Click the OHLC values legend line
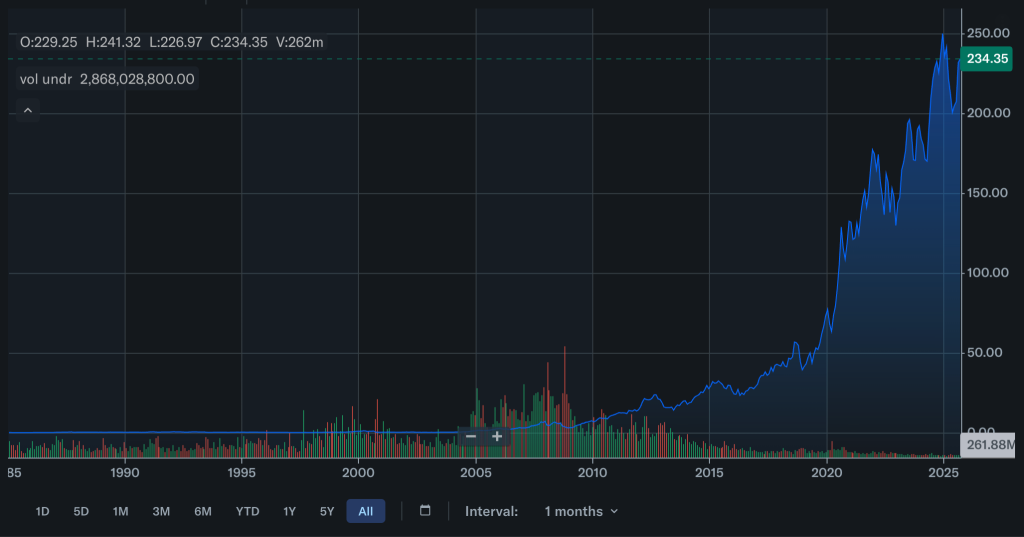1024x537 pixels. pos(172,42)
